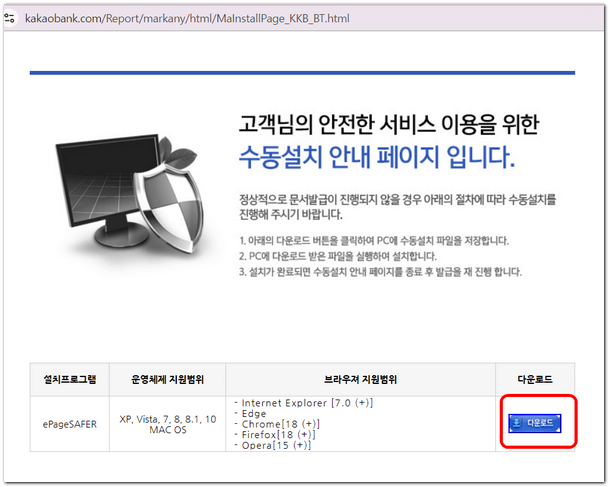
Task: Click the heading 고객님의 안전한 서비스 이용을 위한
Action: click(389, 125)
